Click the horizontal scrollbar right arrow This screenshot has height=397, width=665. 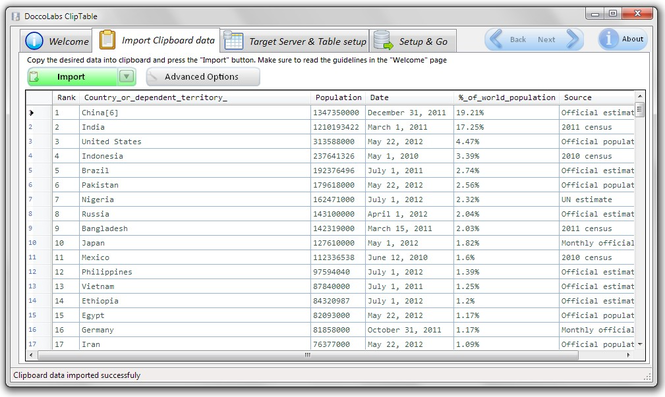(629, 355)
